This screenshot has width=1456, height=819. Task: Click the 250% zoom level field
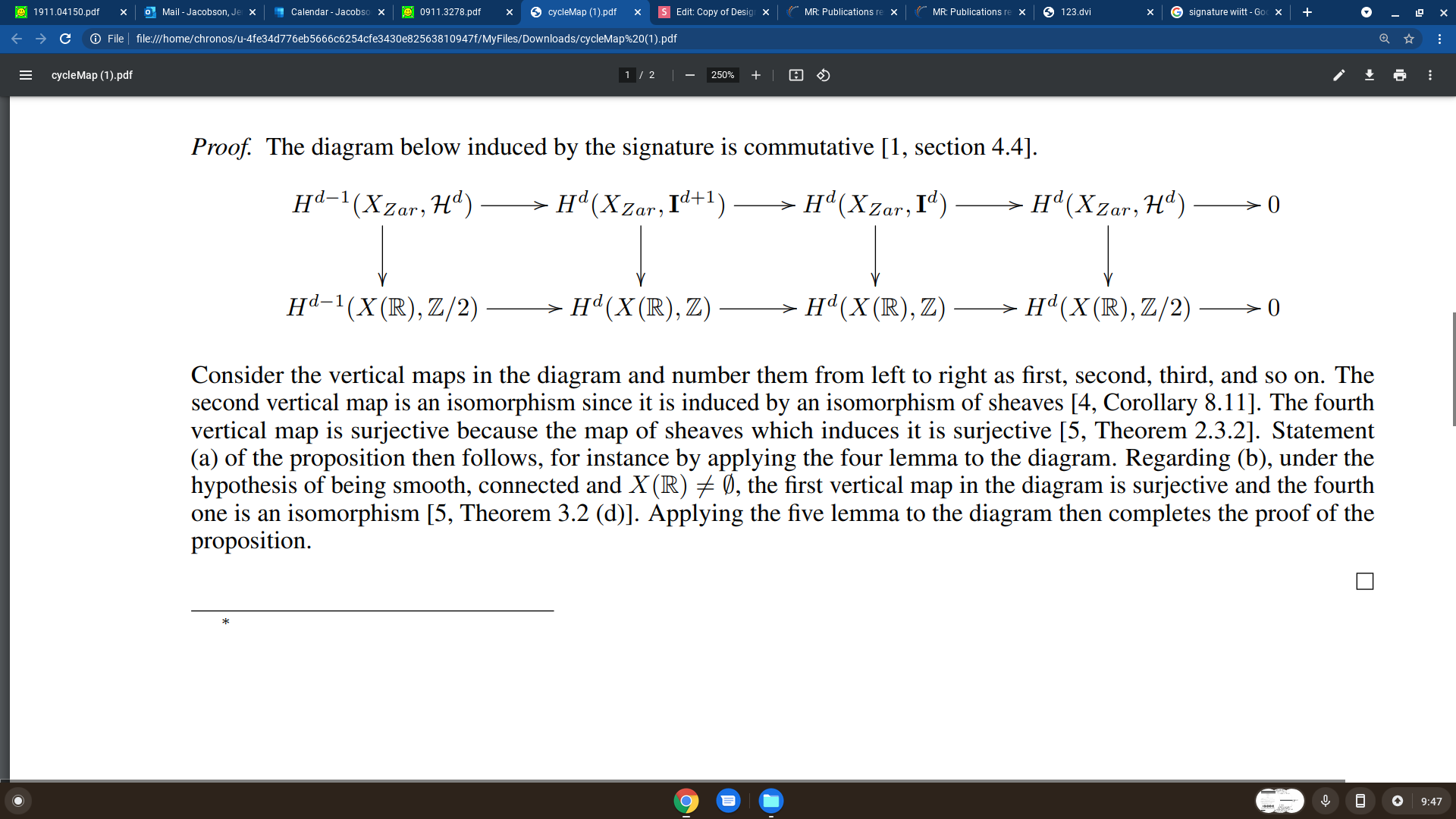(722, 75)
